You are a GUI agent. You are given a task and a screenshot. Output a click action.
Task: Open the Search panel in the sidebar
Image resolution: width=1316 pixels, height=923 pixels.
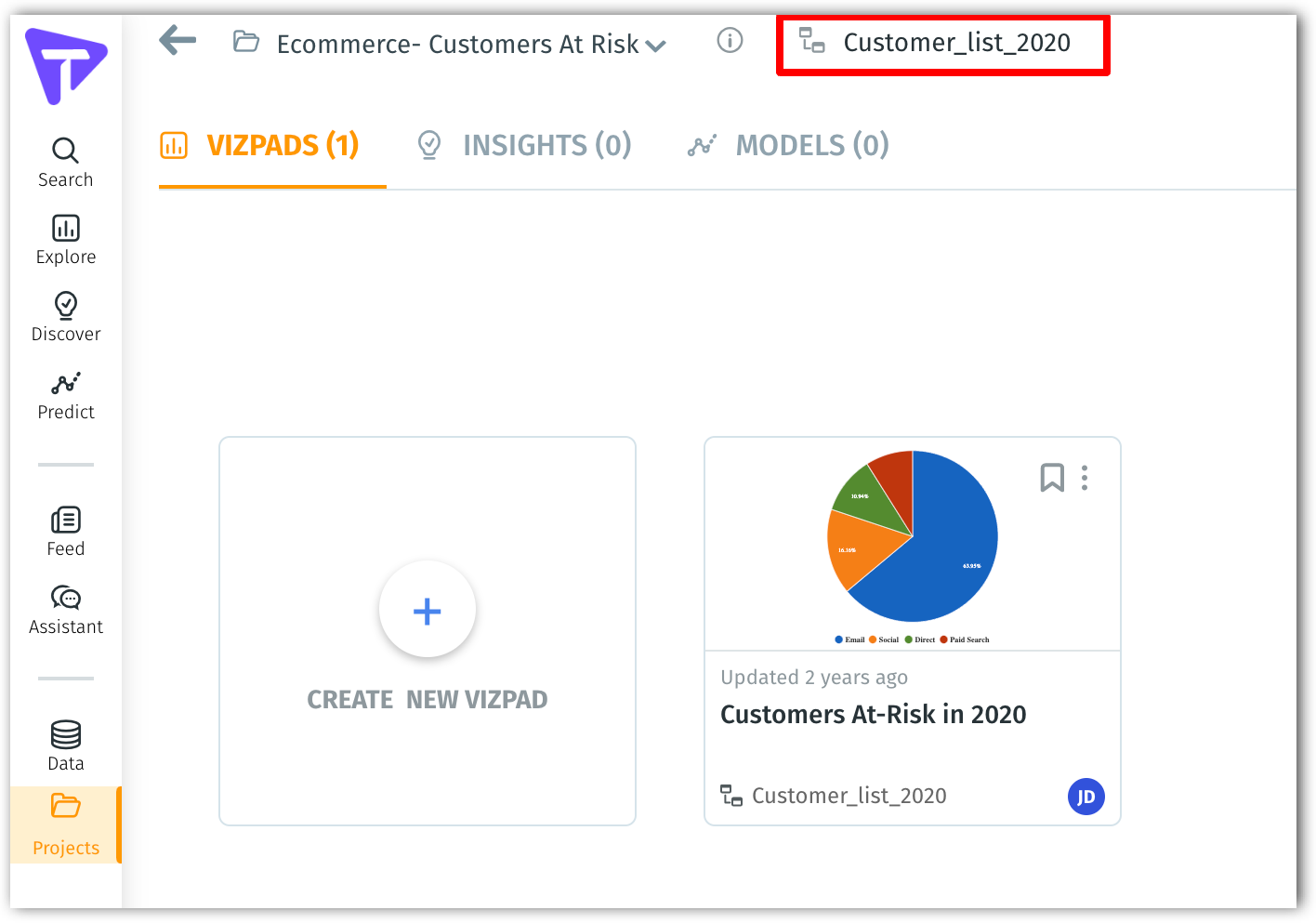(65, 160)
